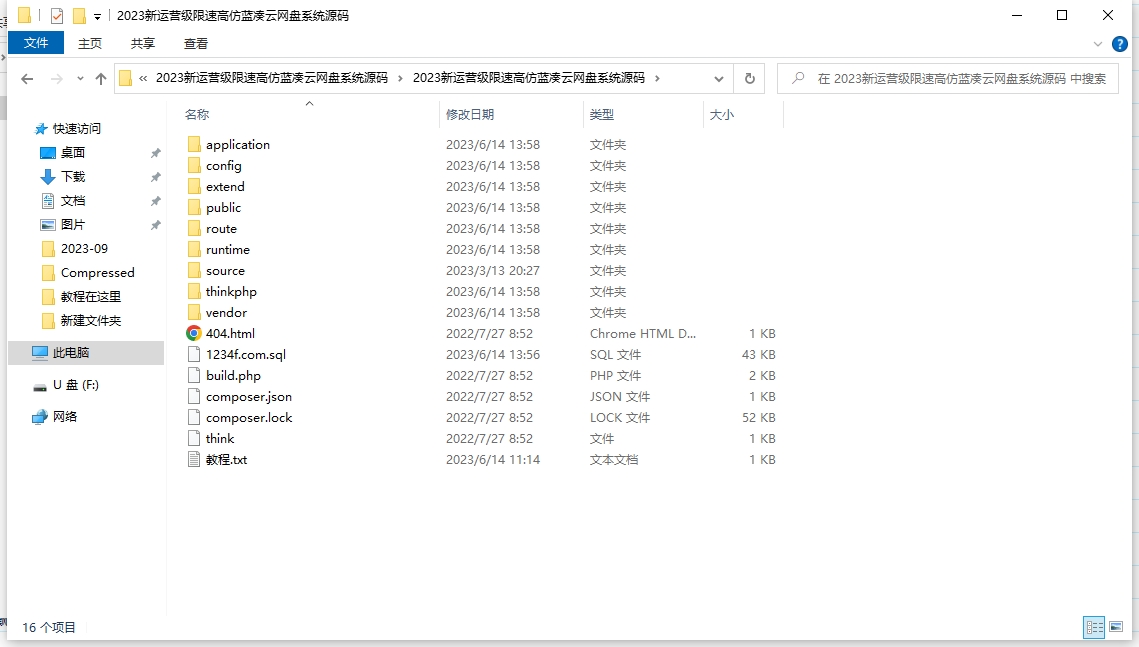Go up one folder level
The height and width of the screenshot is (647, 1139).
pos(101,78)
